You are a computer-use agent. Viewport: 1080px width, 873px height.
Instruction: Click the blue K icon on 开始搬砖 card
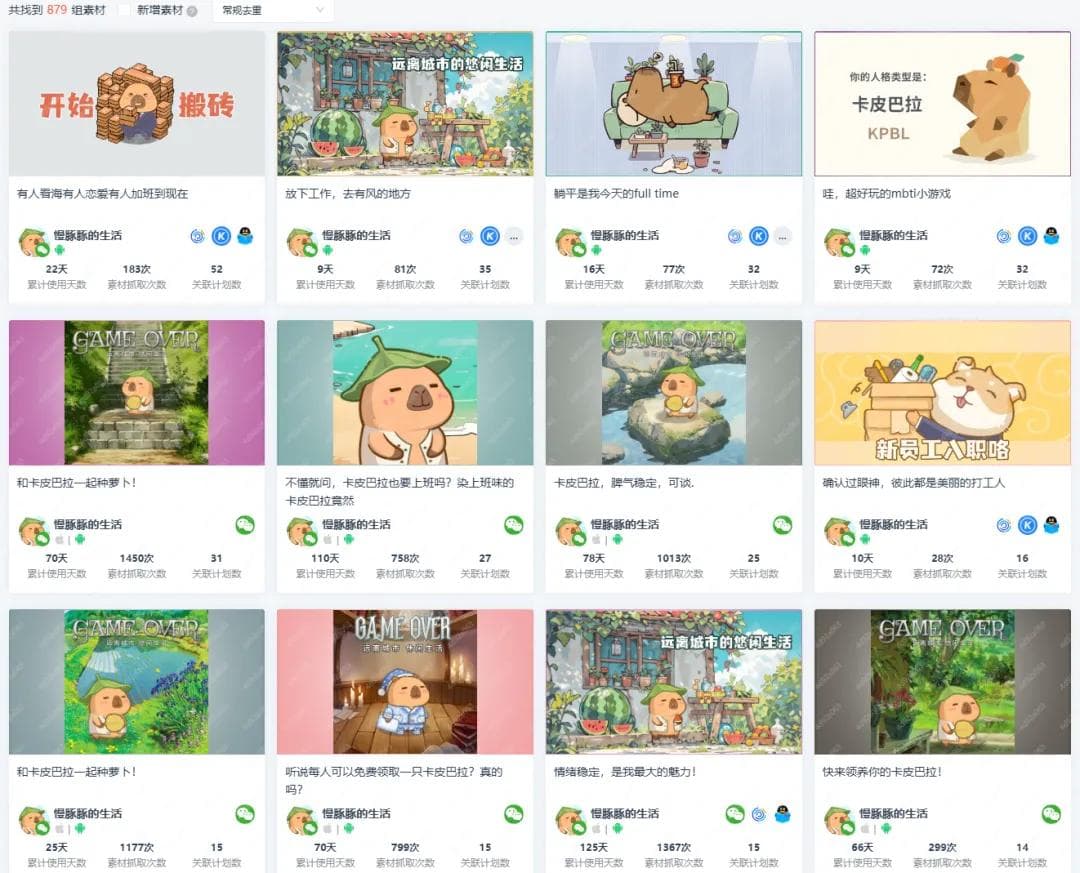221,236
